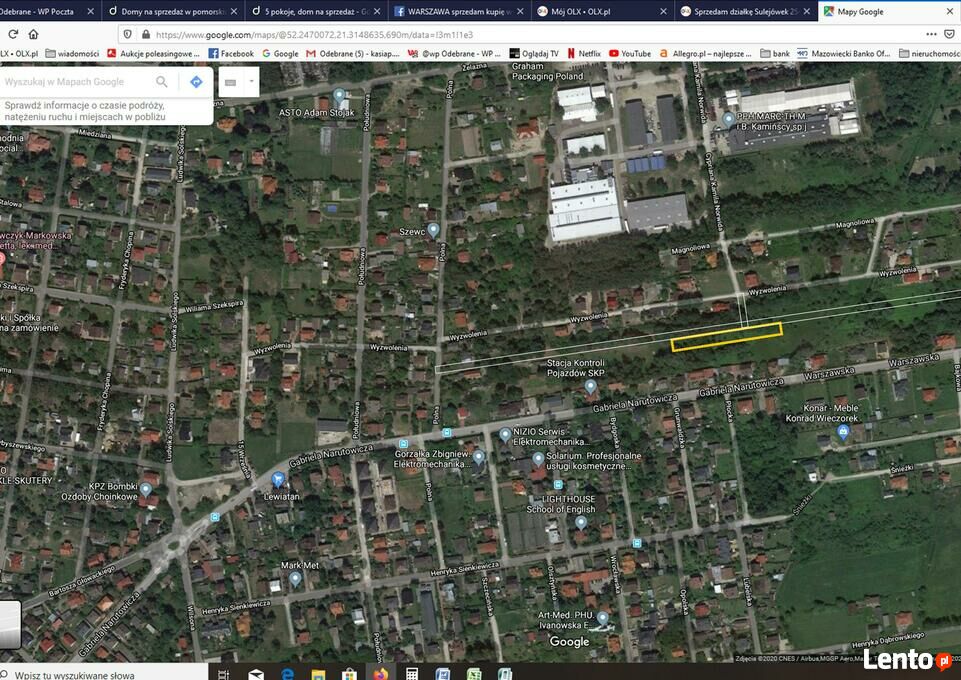Viewport: 961px width, 680px height.
Task: Expand the input tool dropdown arrow
Action: pyautogui.click(x=251, y=81)
